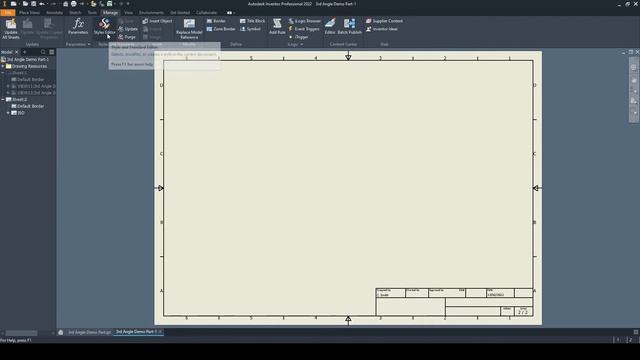Open Supplier Content

click(384, 21)
